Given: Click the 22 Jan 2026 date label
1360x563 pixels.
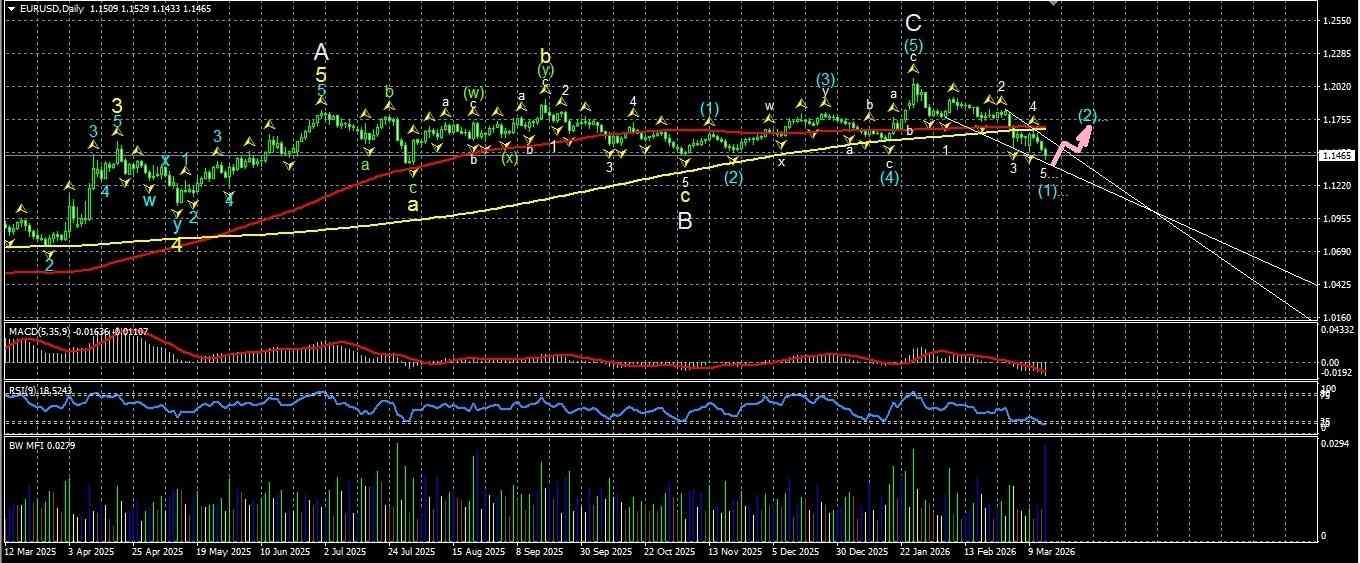Looking at the screenshot, I should (925, 551).
